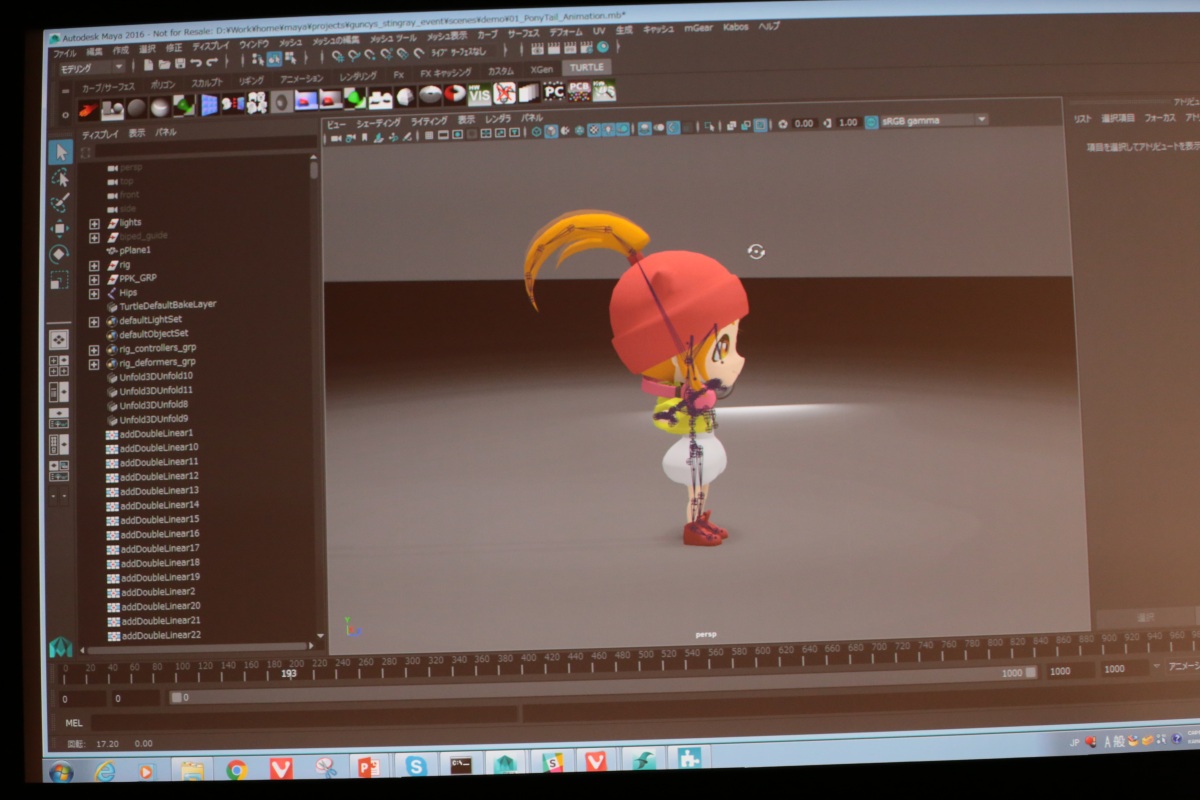Expand the defaultLightSet node
Screen dimensions: 1200x800
click(x=94, y=322)
